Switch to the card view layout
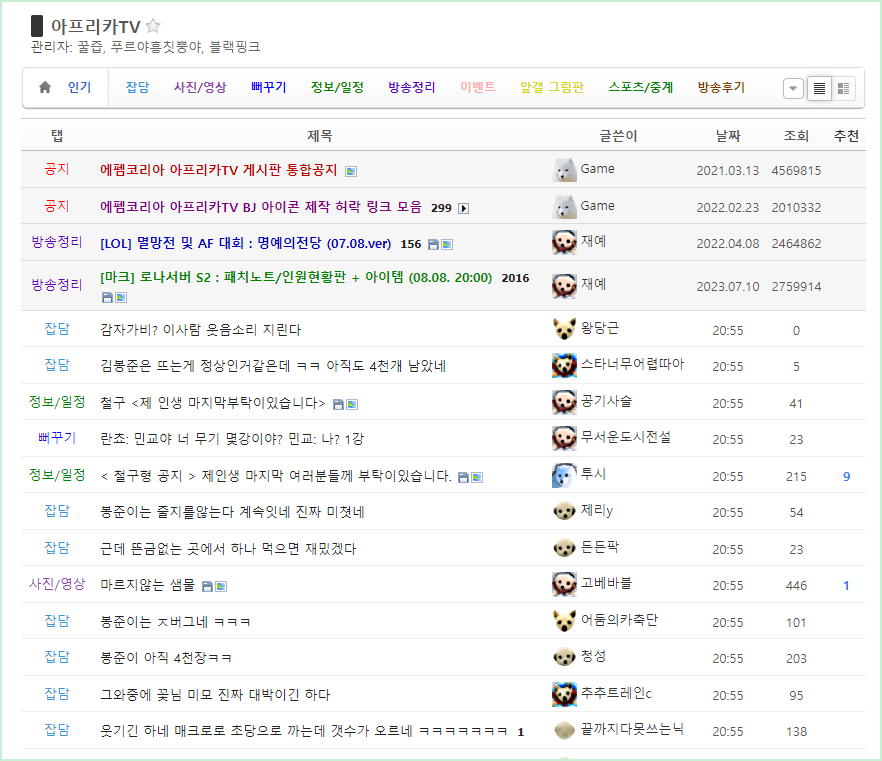882x761 pixels. pos(844,88)
